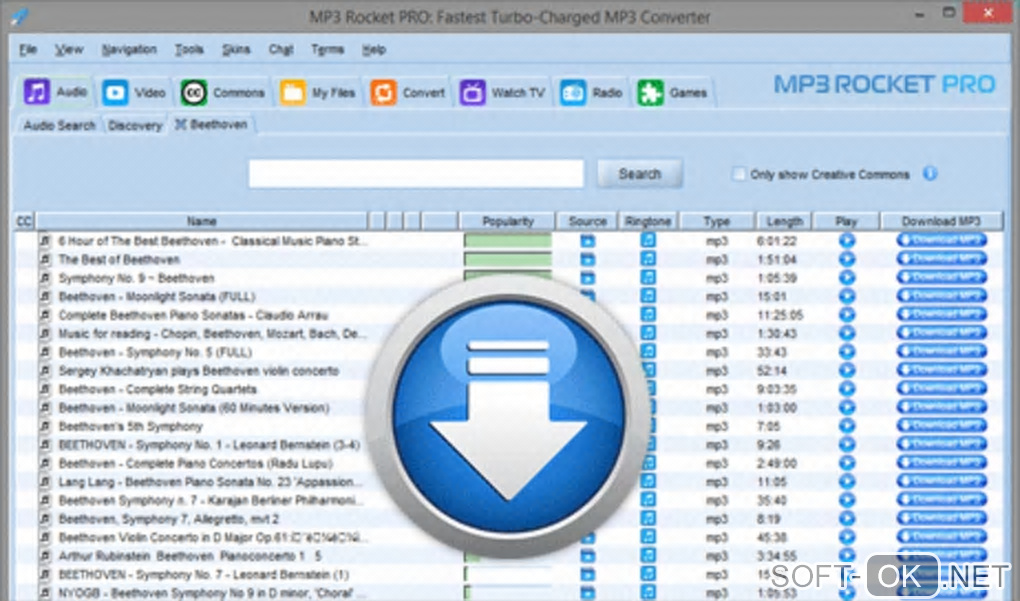Play Symphony No. 9 ~ Beethoven
The height and width of the screenshot is (601, 1020).
(x=846, y=278)
